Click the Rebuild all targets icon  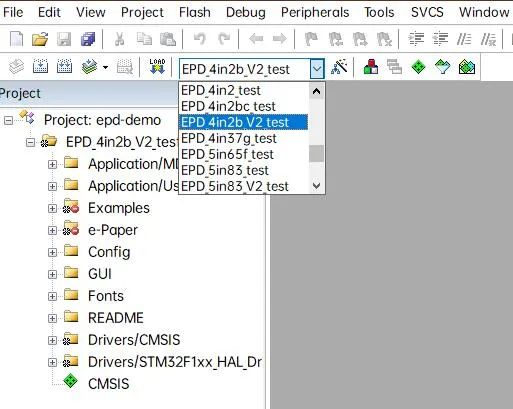tap(64, 67)
